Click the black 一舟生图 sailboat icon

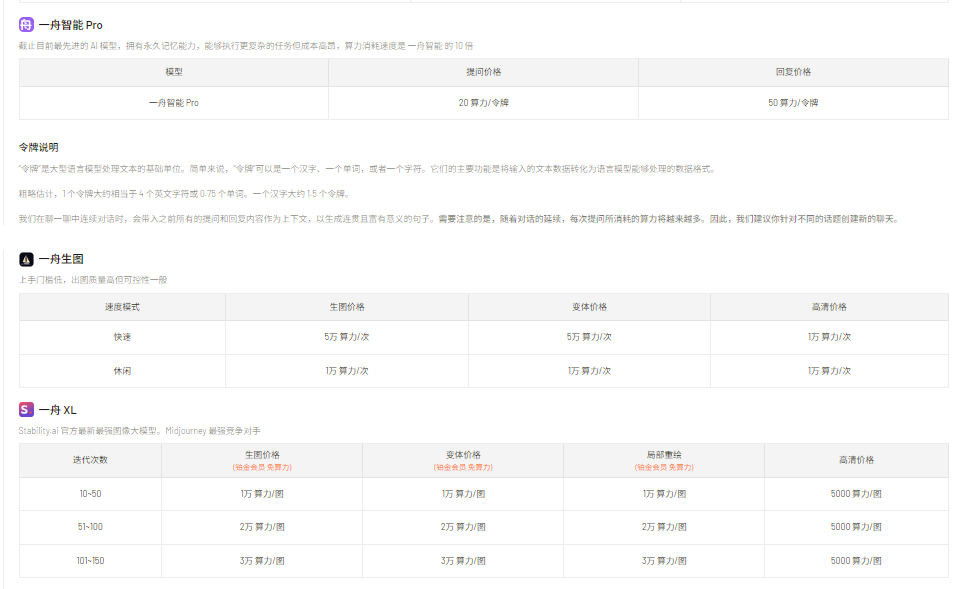point(26,259)
